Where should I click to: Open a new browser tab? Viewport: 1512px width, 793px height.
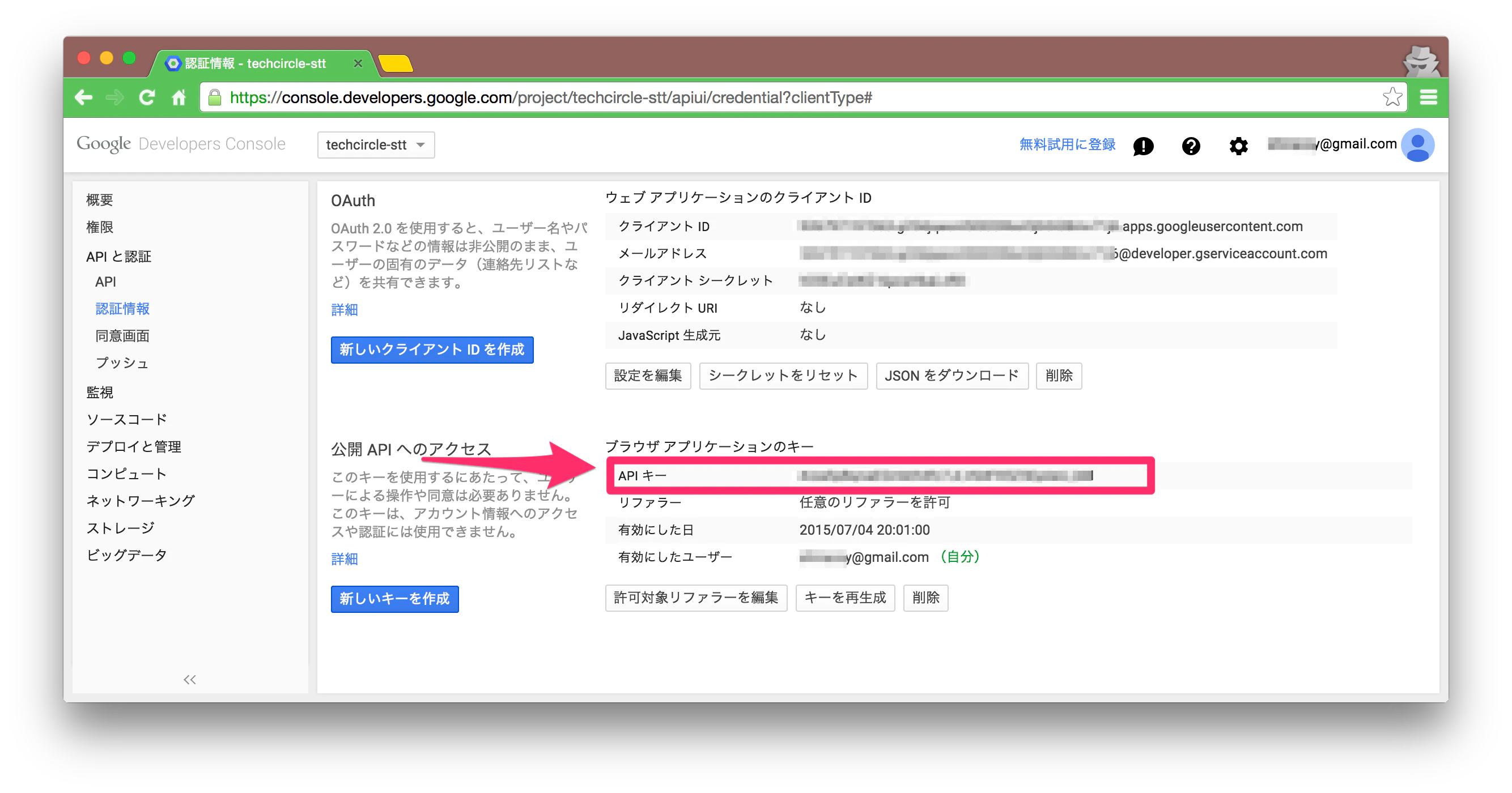point(396,63)
